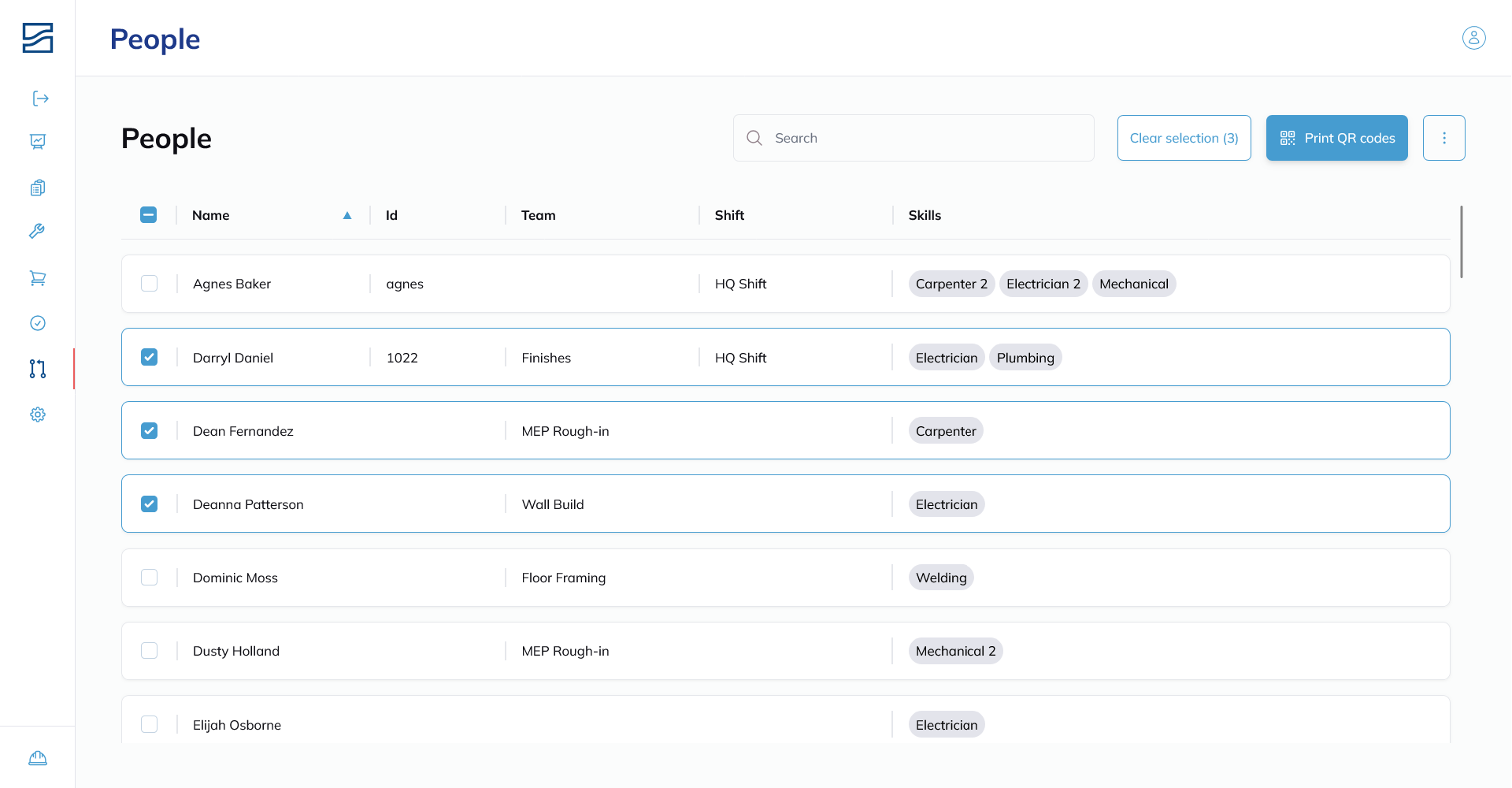
Task: Uncheck the Dean Fernandez row checkbox
Action: (x=149, y=430)
